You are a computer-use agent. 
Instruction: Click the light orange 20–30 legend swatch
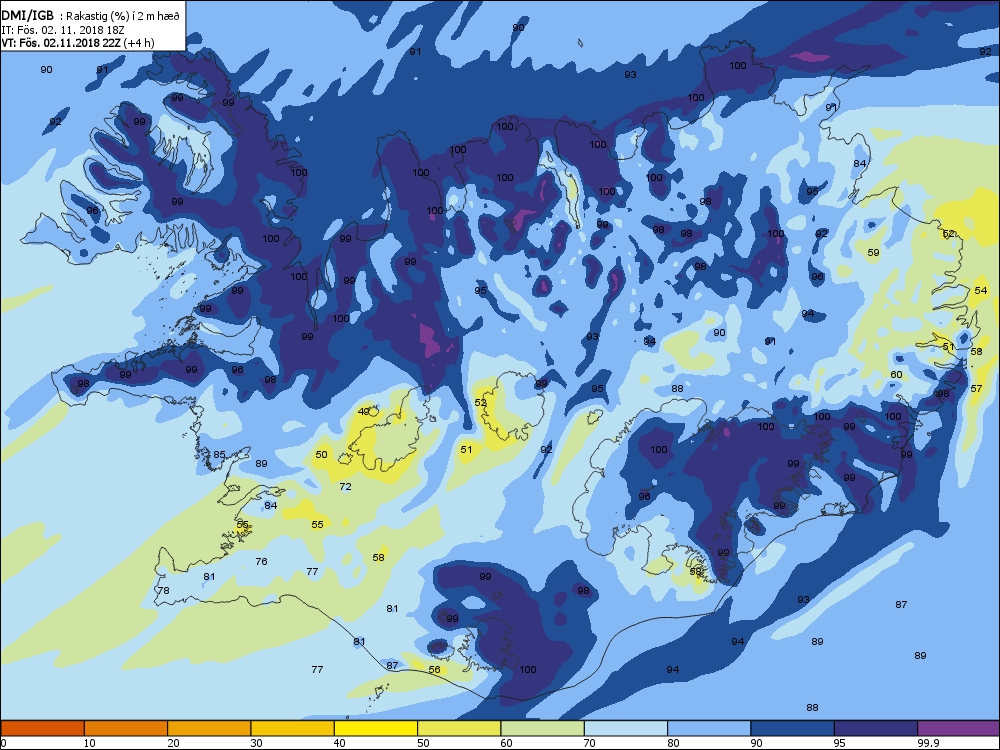click(209, 728)
